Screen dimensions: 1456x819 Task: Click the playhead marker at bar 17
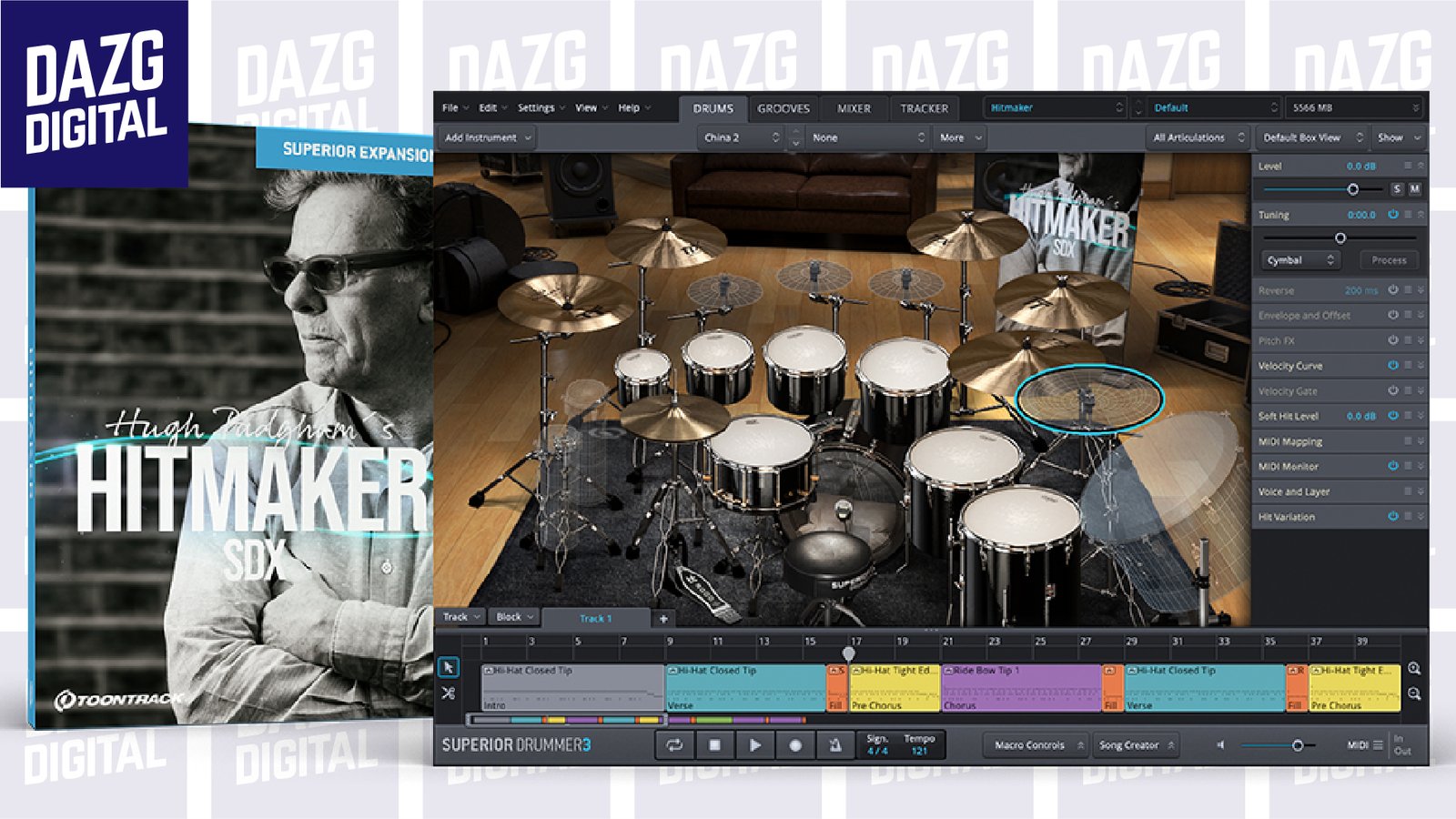[x=848, y=652]
